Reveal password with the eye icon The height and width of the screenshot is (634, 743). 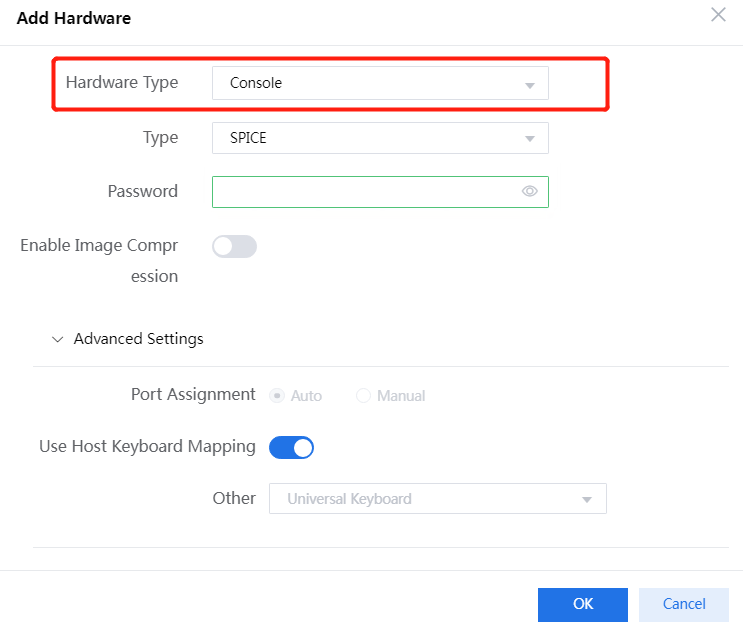[530, 192]
